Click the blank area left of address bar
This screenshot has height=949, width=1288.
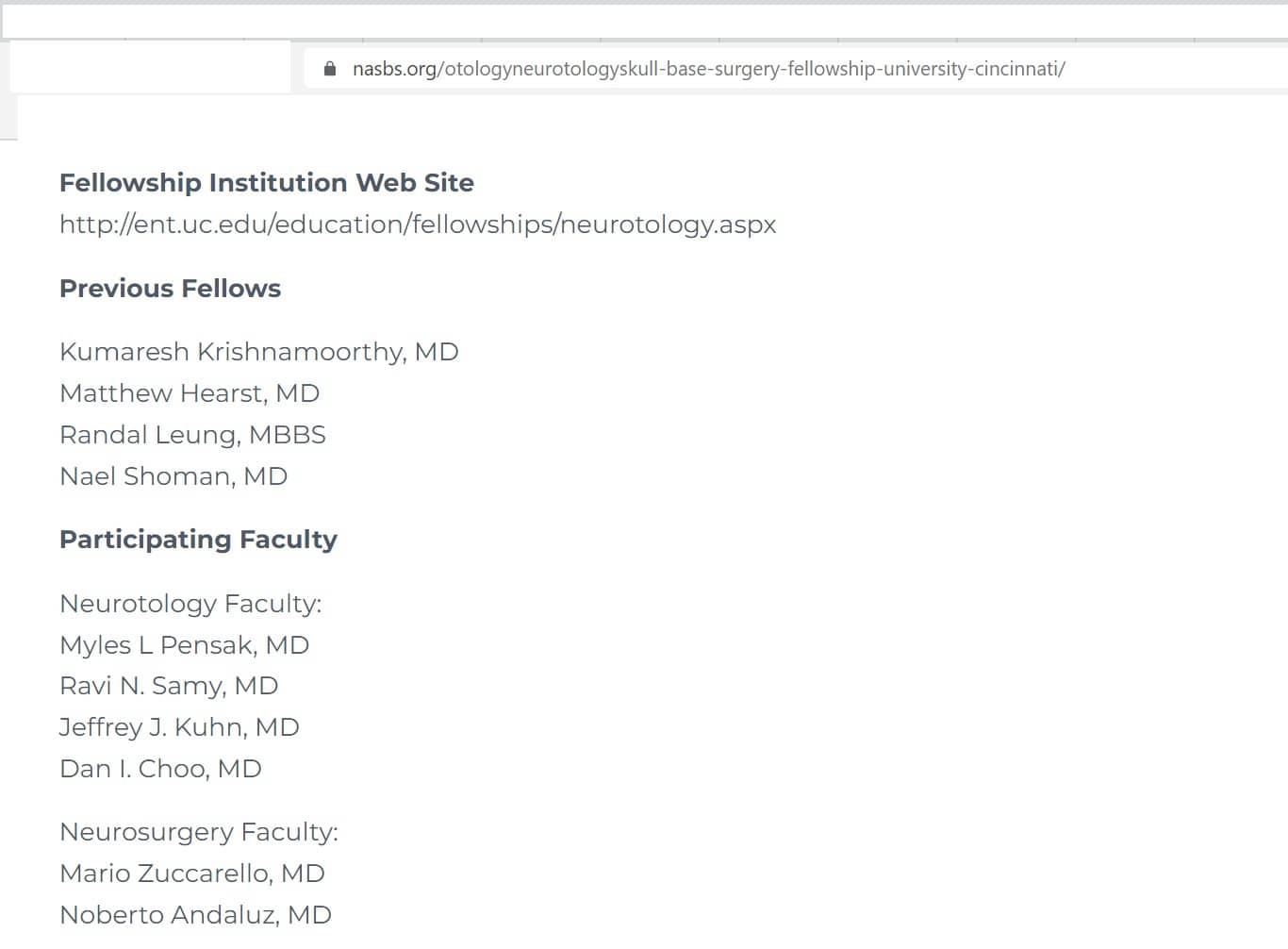tap(151, 67)
